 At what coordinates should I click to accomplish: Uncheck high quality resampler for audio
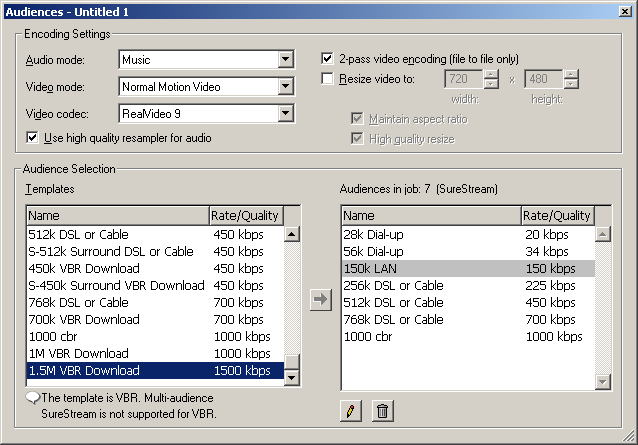[x=32, y=137]
